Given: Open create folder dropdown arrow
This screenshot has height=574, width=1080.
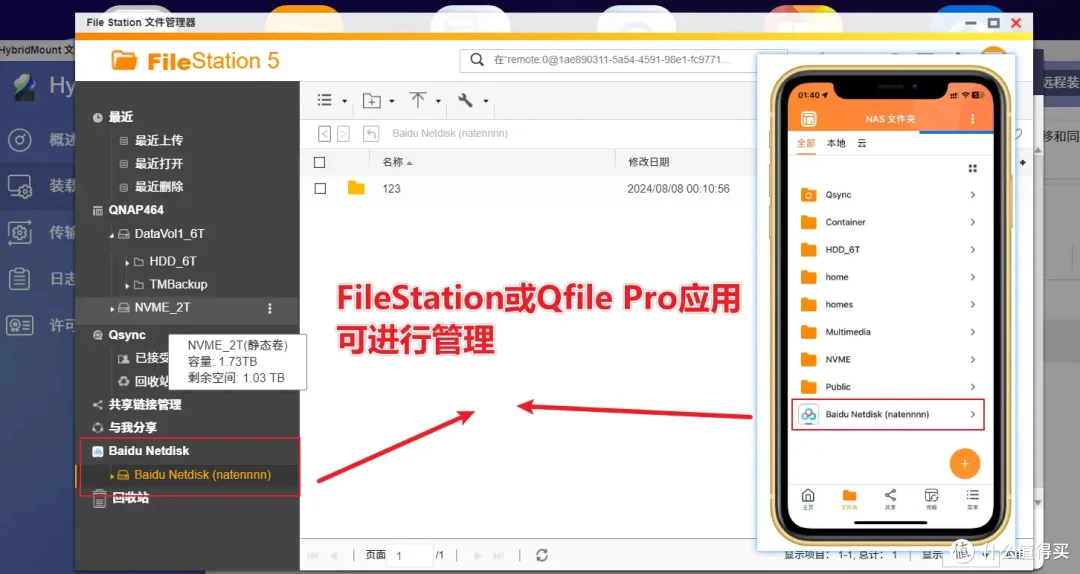Looking at the screenshot, I should coord(392,101).
